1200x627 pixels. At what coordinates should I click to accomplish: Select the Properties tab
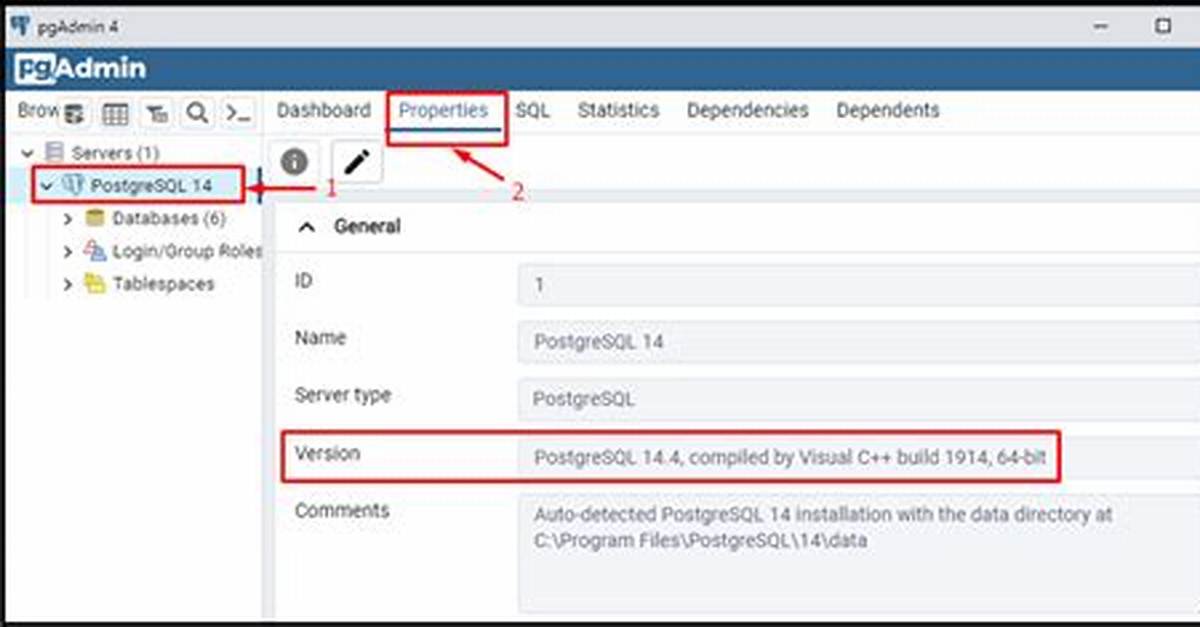click(x=443, y=111)
